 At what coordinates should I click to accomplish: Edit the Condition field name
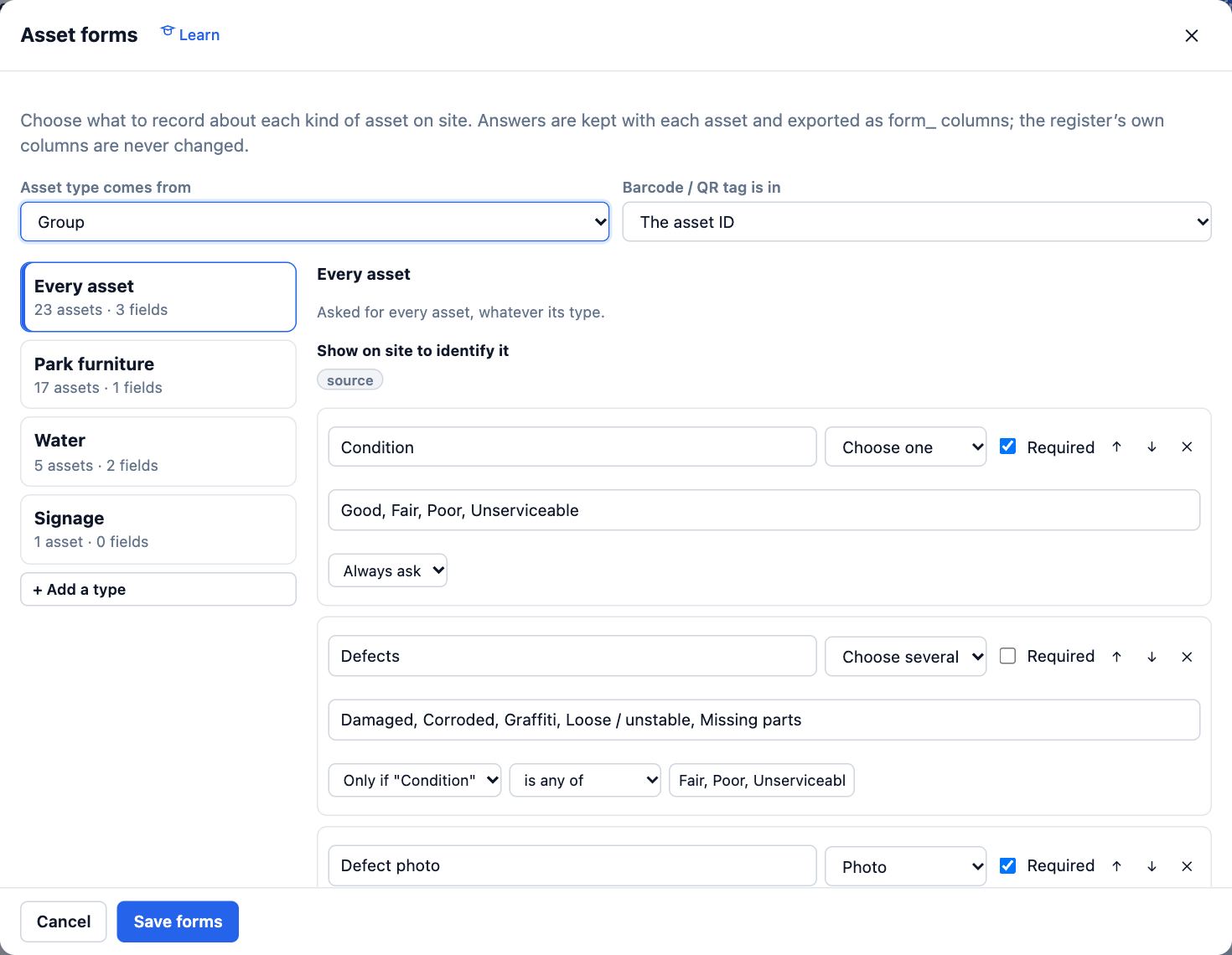click(x=572, y=447)
